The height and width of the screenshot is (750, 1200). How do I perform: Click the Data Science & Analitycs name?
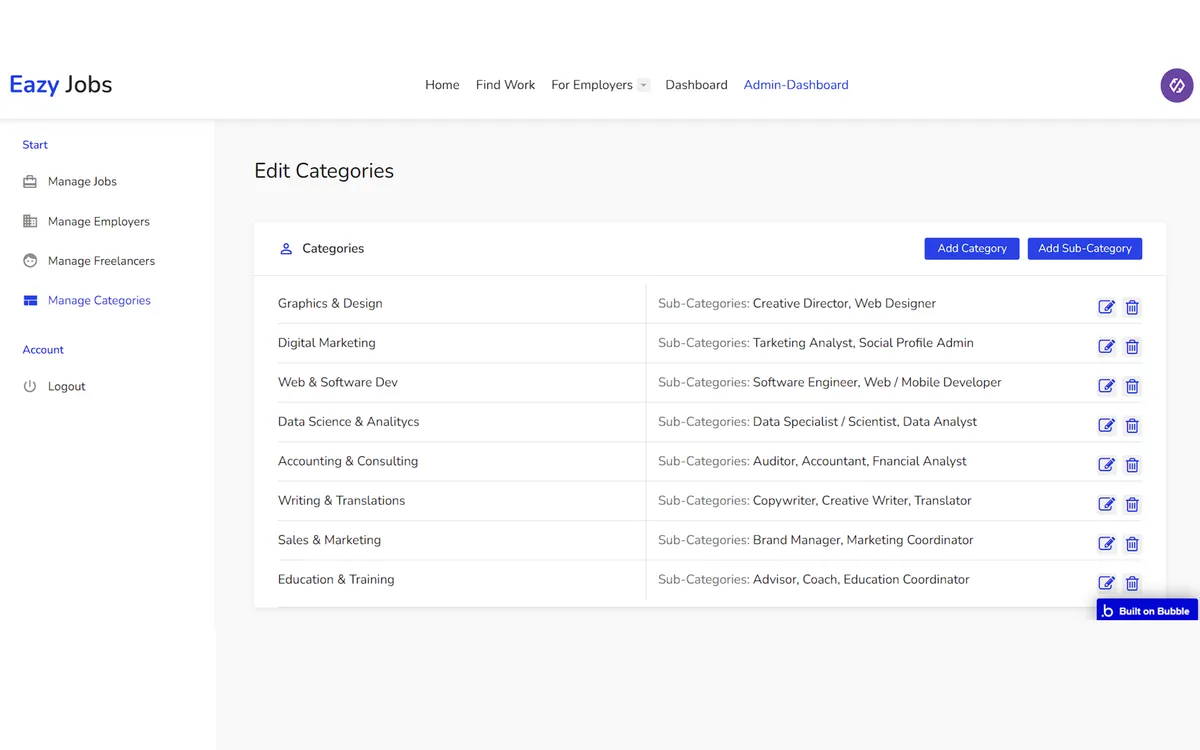coord(349,422)
